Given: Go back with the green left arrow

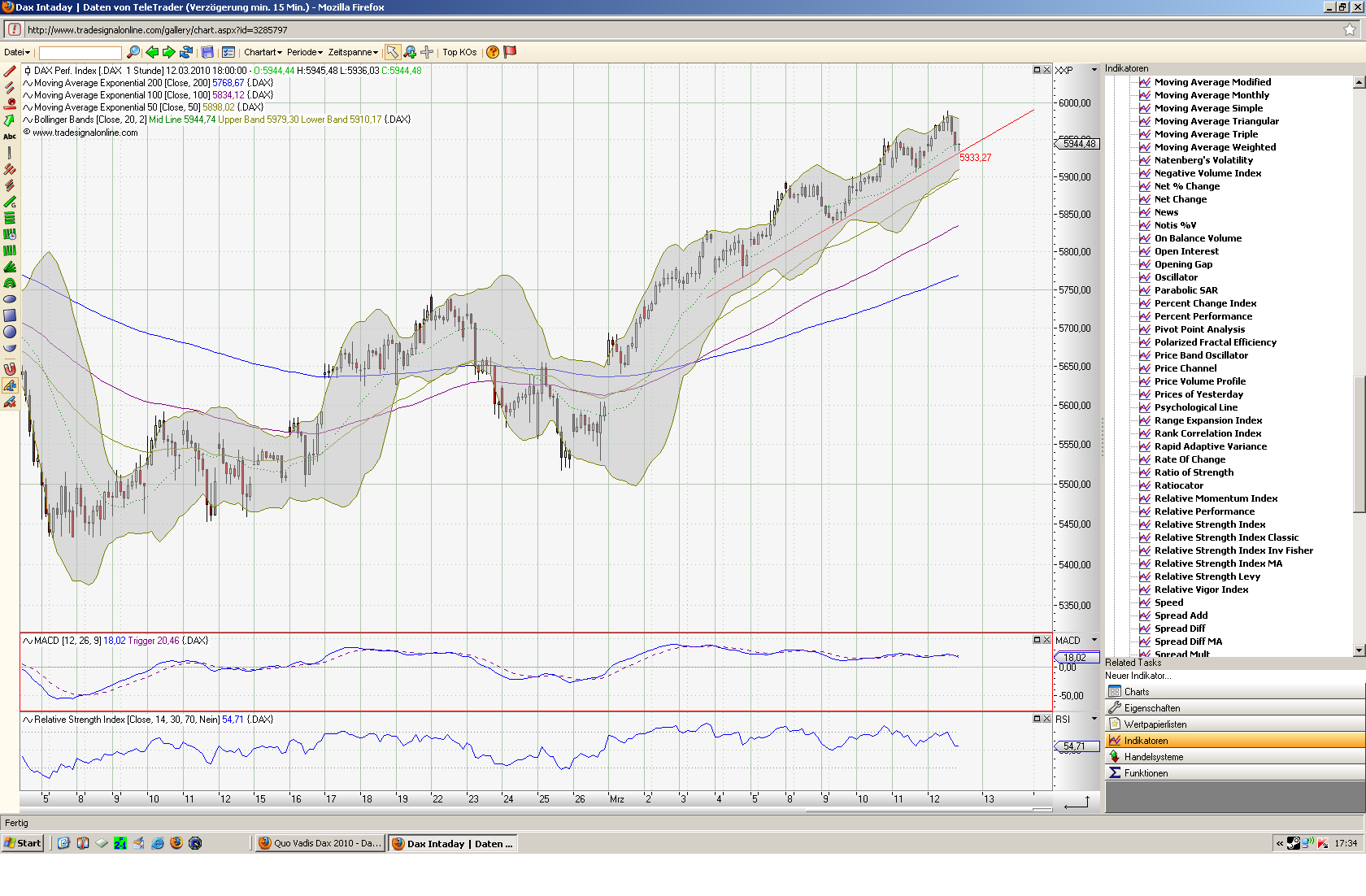Looking at the screenshot, I should coord(152,52).
